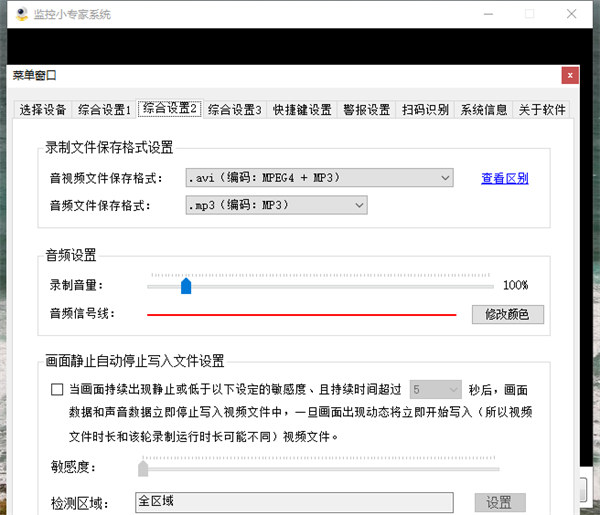Enable the 画面静止自动停止写入 checkbox
This screenshot has height=515, width=600.
tap(57, 390)
